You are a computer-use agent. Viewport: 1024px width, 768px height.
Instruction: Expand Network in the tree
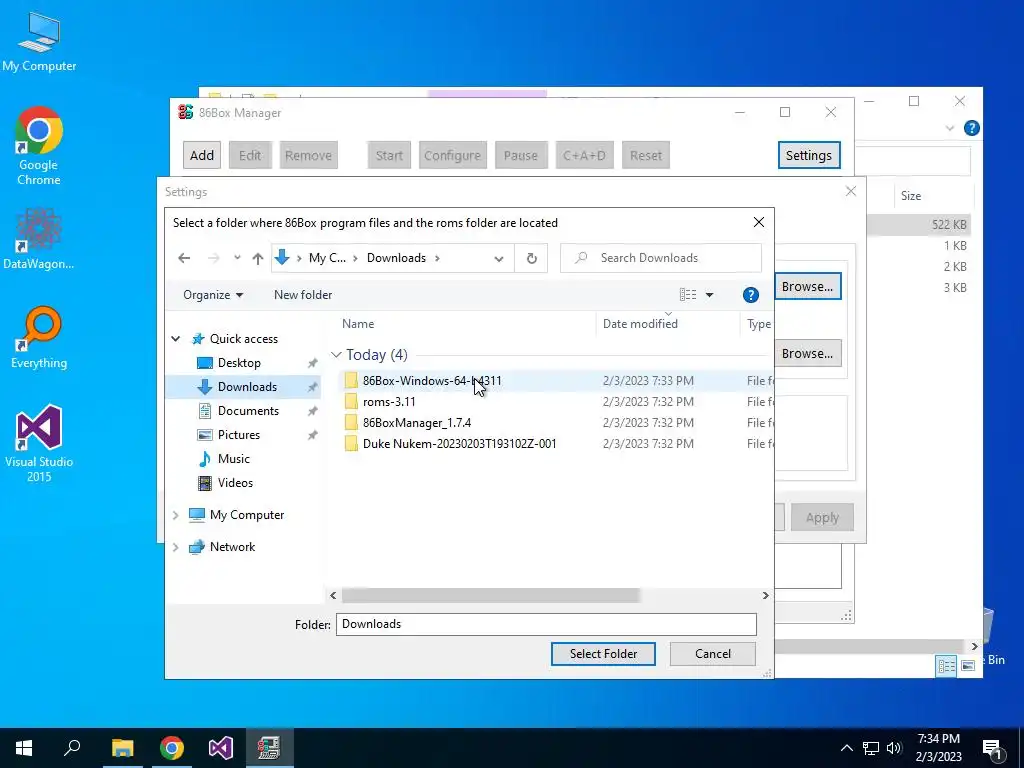(x=176, y=547)
